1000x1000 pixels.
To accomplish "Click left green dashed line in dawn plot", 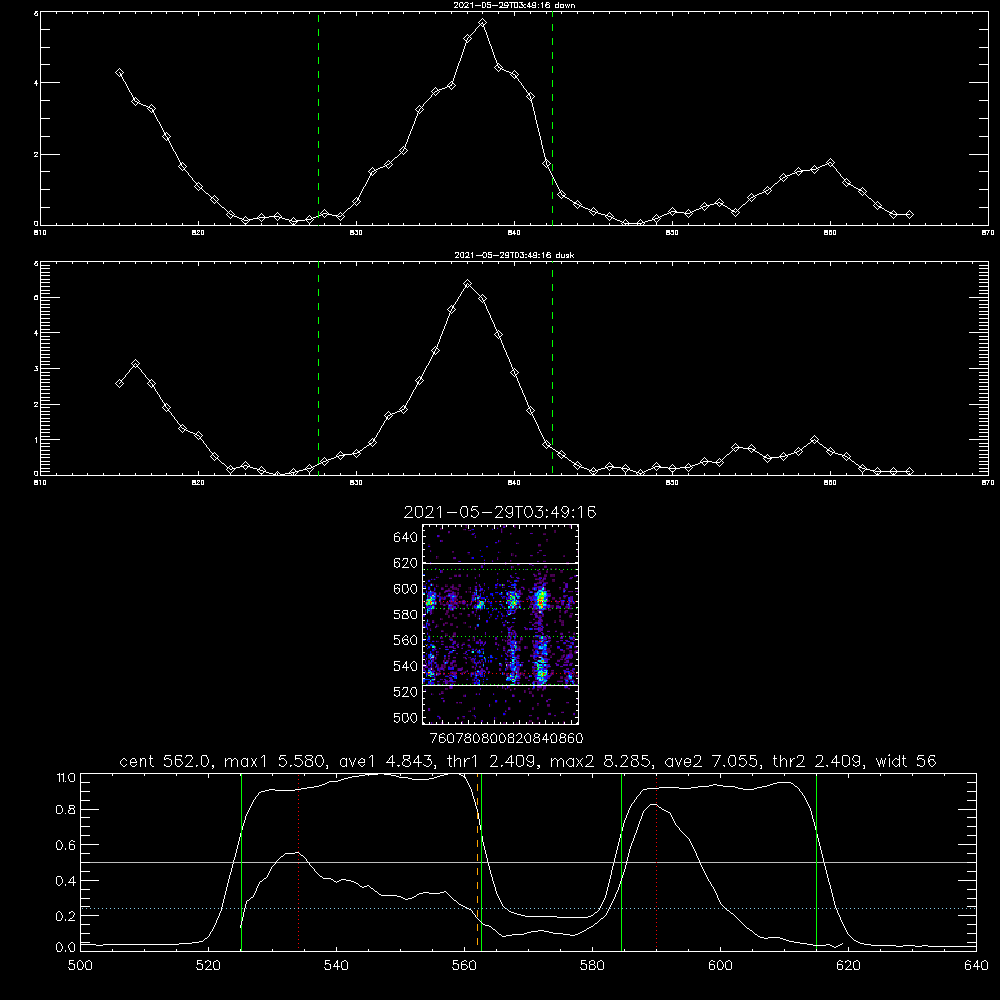I will (x=318, y=119).
